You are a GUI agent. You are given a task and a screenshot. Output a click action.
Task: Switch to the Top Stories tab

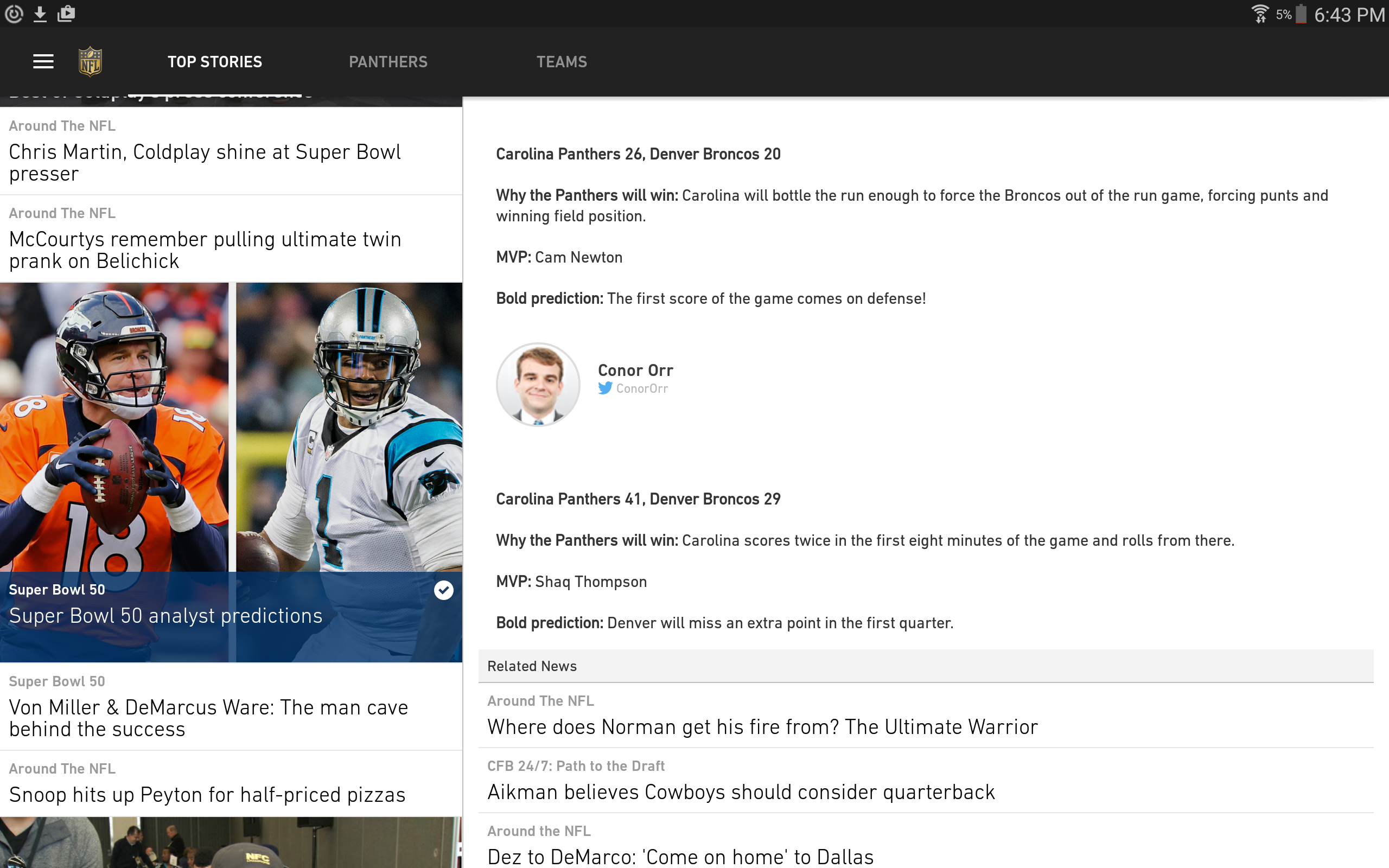pos(215,61)
